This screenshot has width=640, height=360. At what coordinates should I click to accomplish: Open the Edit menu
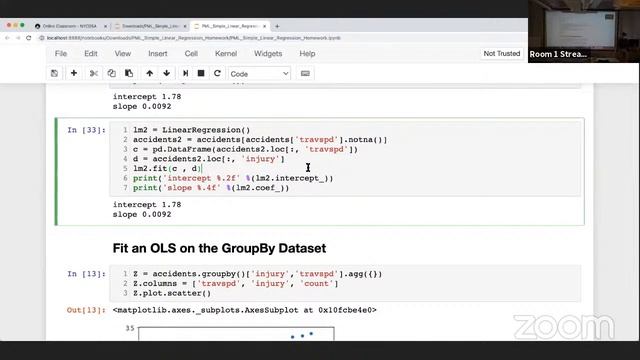pyautogui.click(x=91, y=53)
